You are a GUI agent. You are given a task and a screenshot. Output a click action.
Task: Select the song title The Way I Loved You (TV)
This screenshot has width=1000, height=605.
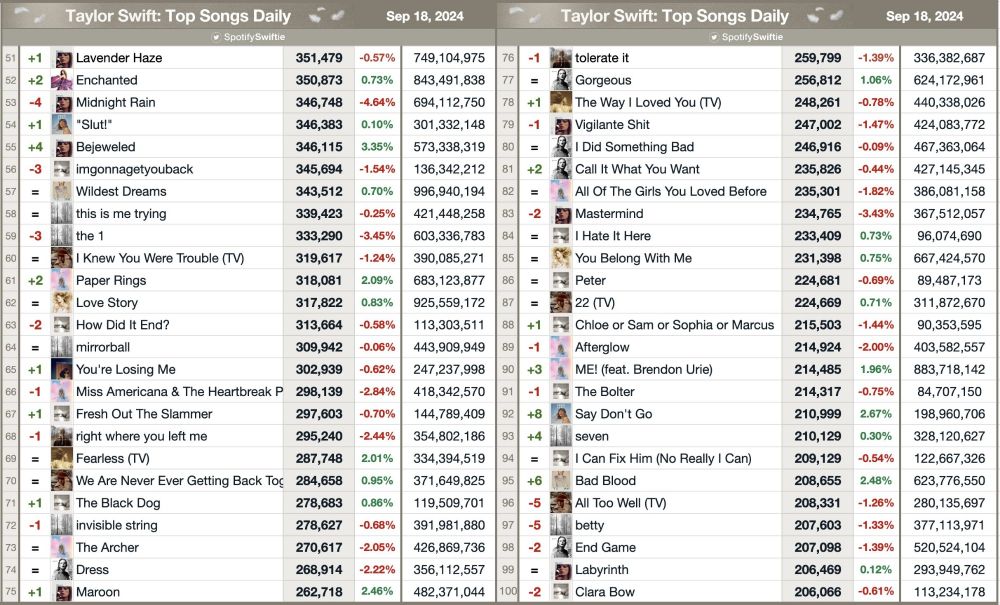[x=648, y=103]
